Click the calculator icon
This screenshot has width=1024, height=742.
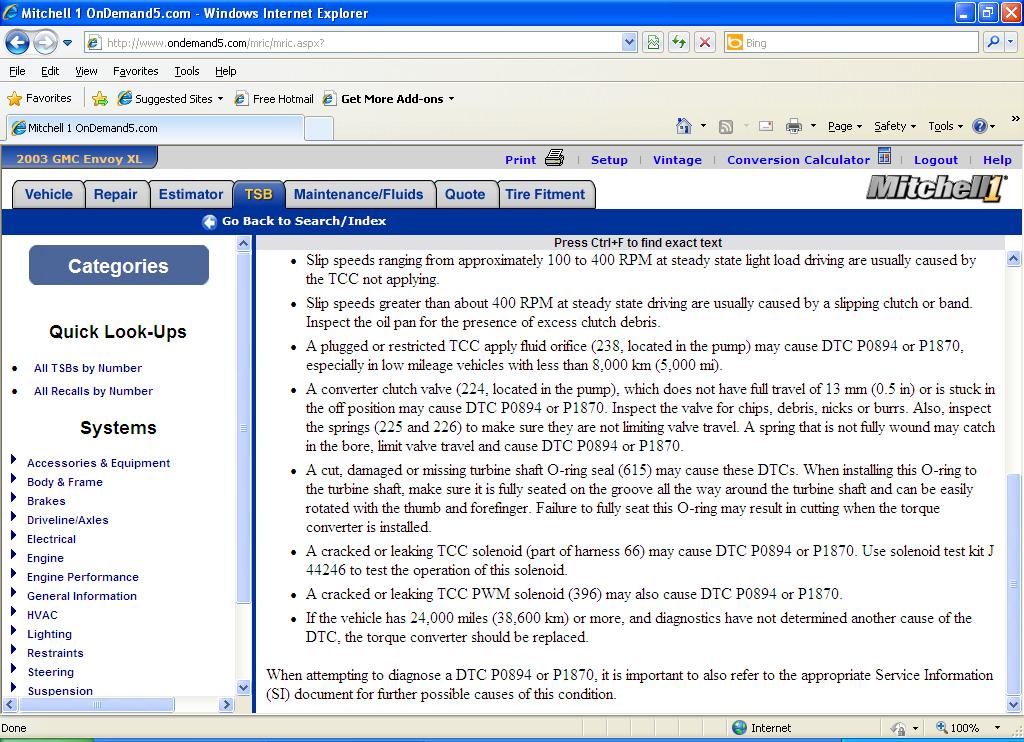tap(884, 156)
